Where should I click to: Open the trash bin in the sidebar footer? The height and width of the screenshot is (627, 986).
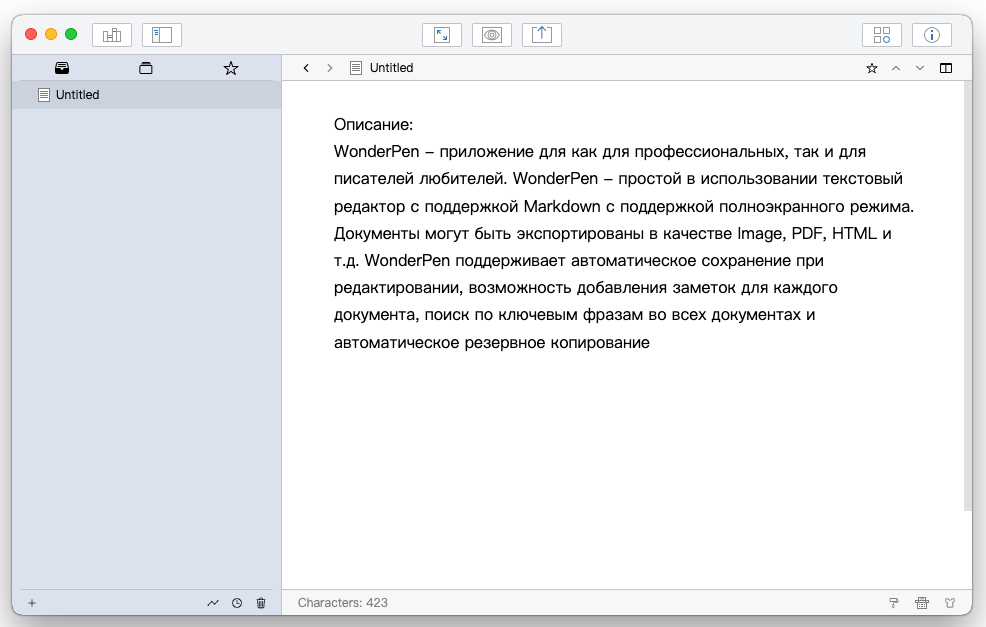point(261,603)
